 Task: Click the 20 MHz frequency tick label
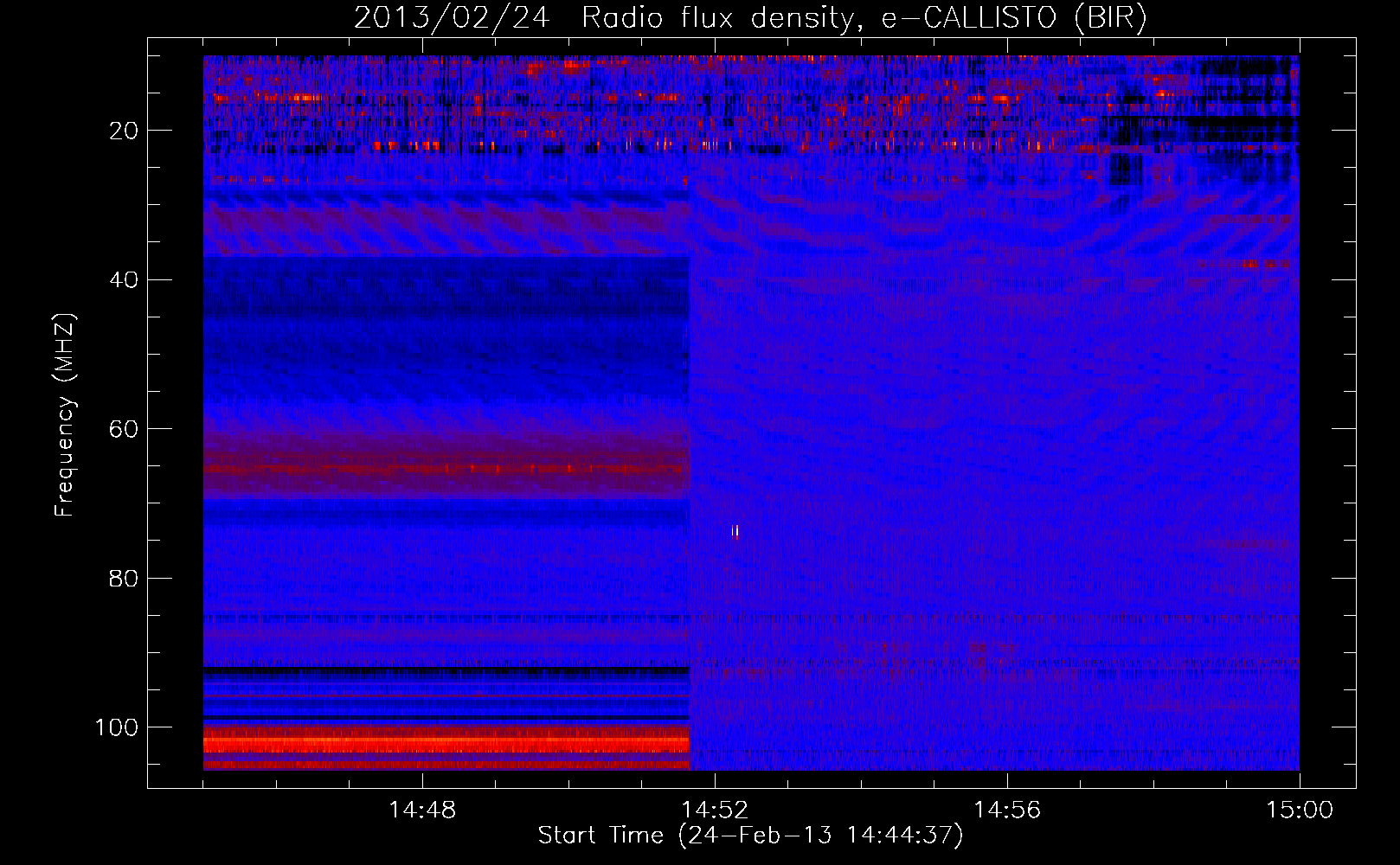[124, 131]
